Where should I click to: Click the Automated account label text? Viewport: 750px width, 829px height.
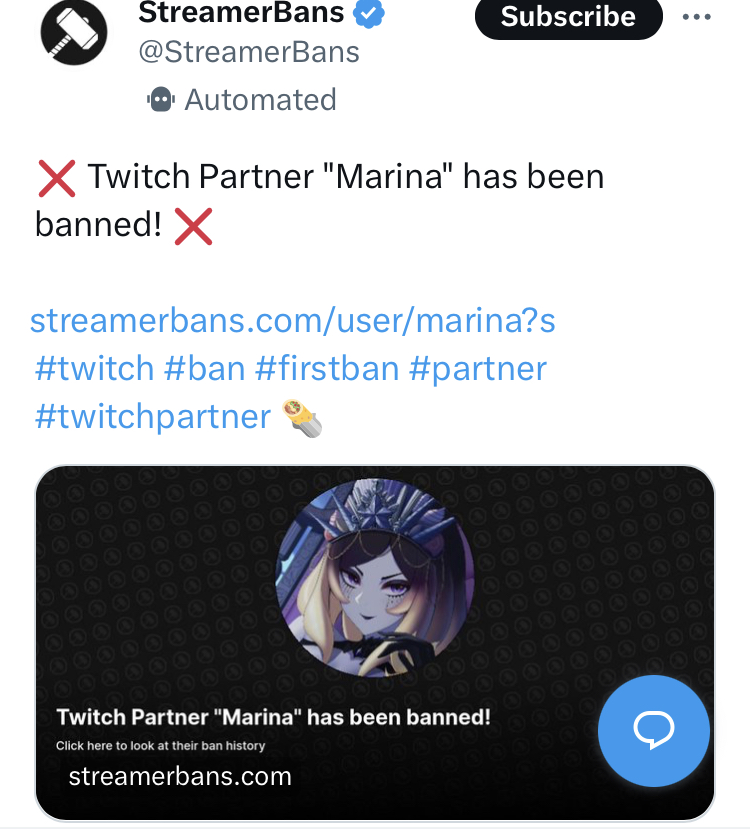pos(260,100)
